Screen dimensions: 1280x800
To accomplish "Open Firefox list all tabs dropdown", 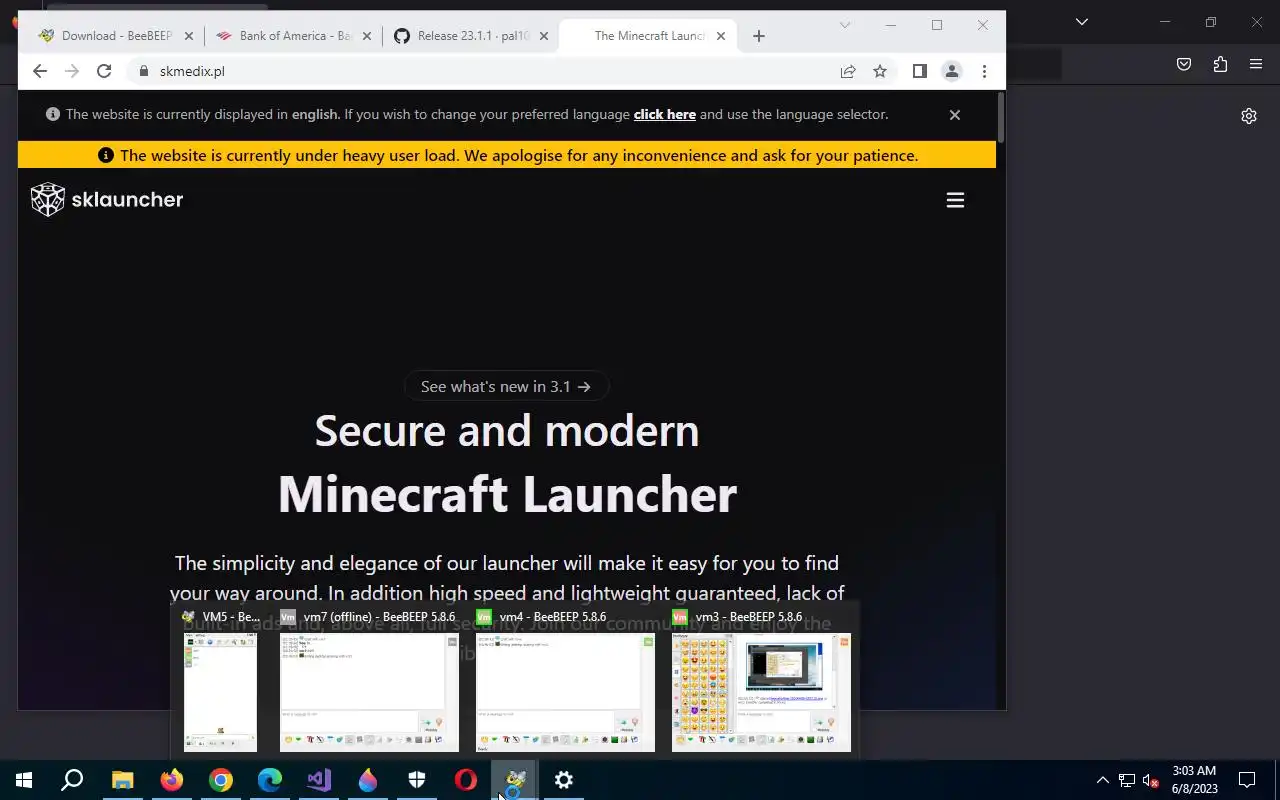I will (x=1082, y=22).
